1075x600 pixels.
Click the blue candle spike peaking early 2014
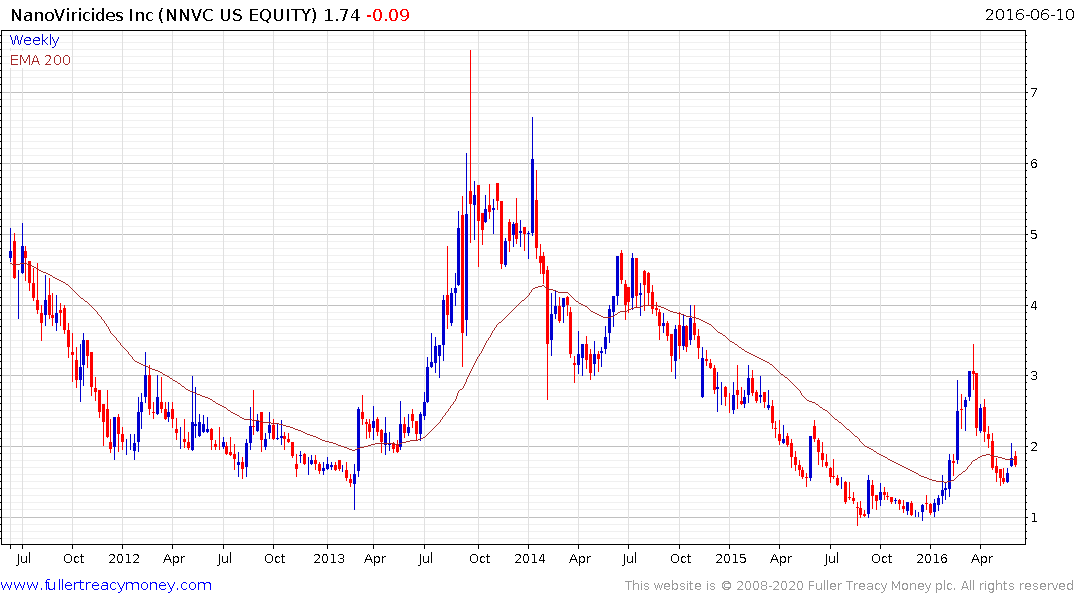[x=532, y=175]
